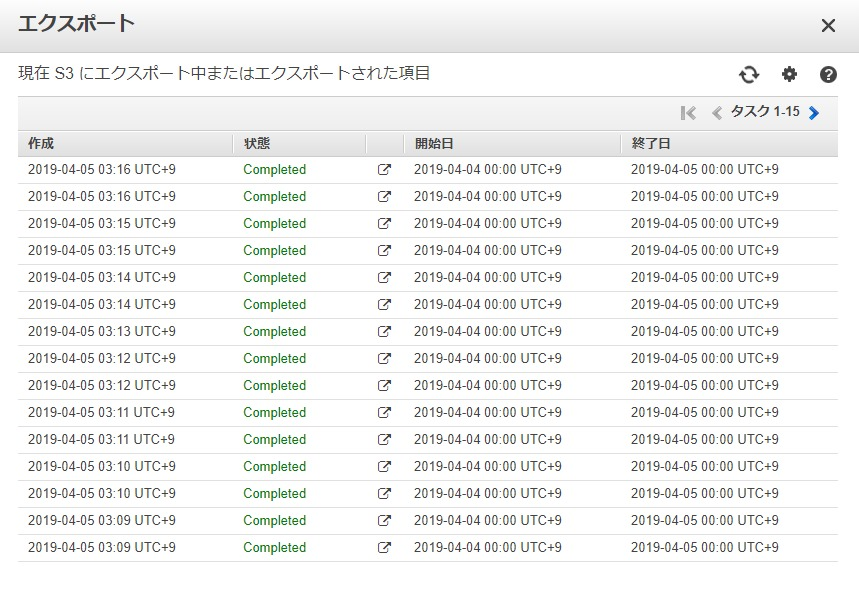Select the start date cell in the first row
The image size is (859, 594).
pos(487,170)
